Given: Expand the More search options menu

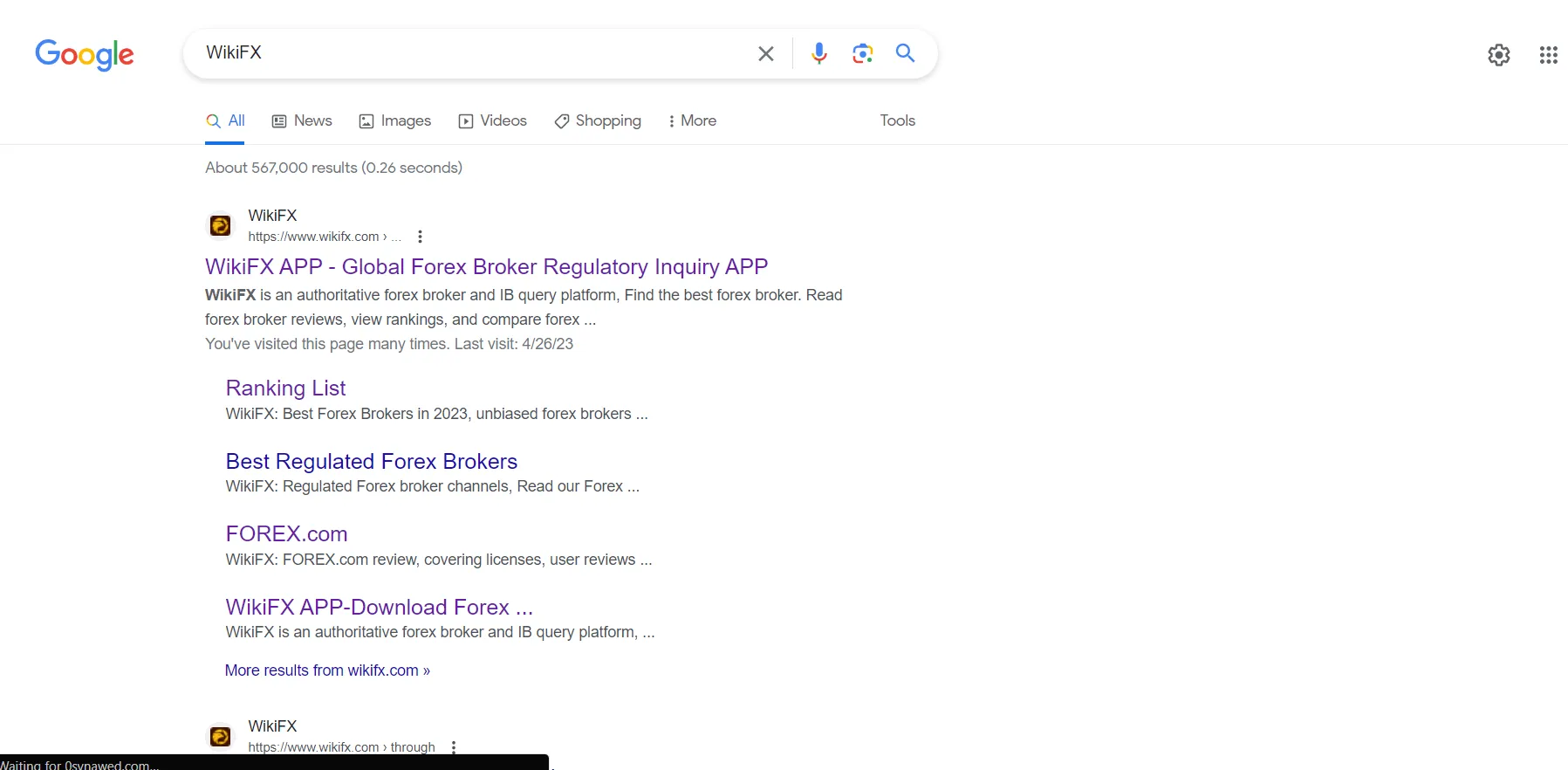Looking at the screenshot, I should pyautogui.click(x=692, y=120).
